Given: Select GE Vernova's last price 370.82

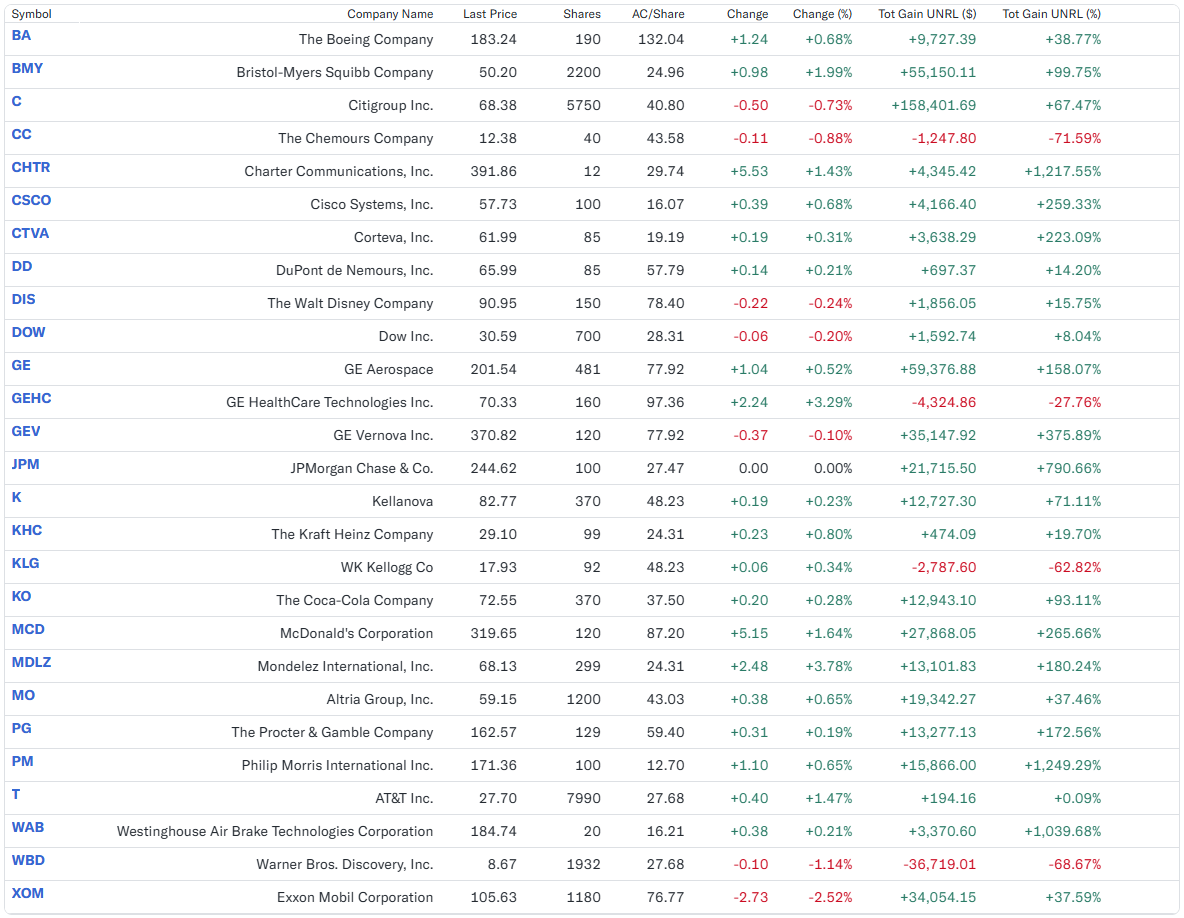Looking at the screenshot, I should (x=494, y=436).
